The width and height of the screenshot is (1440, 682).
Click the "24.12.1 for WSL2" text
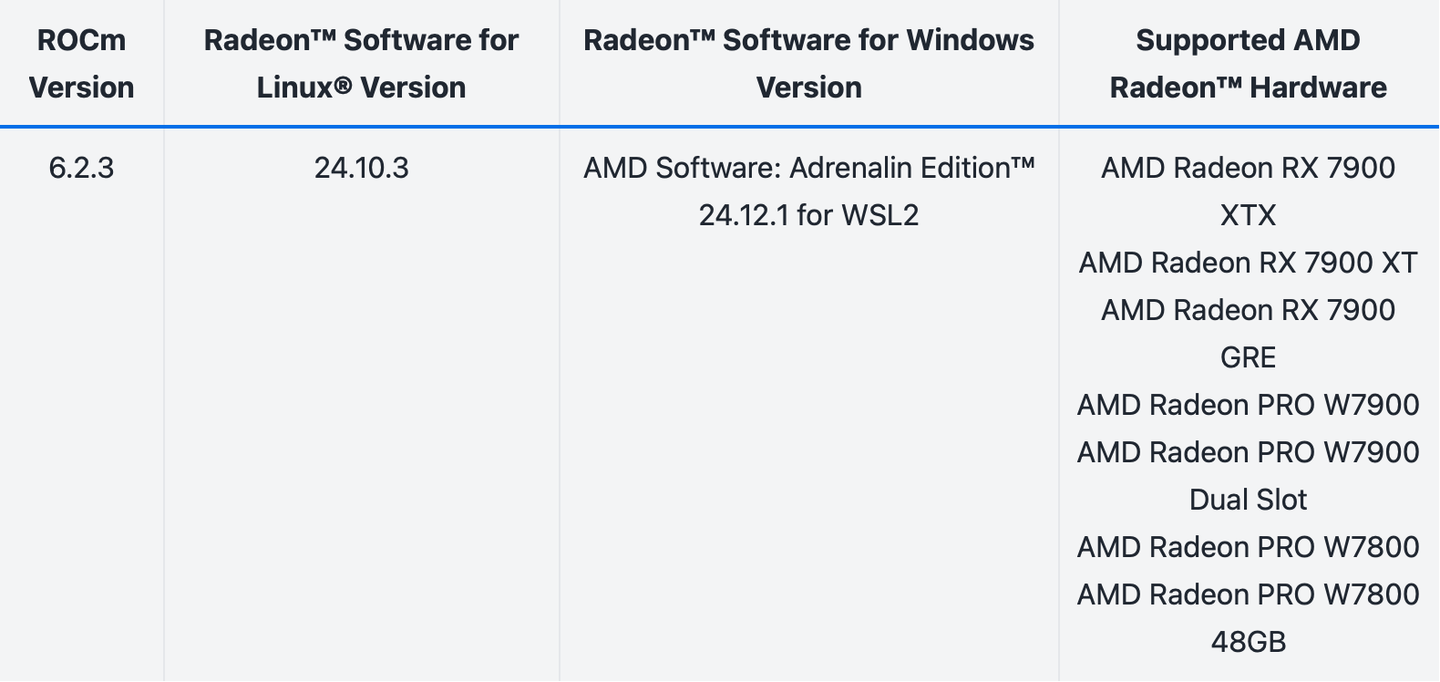pyautogui.click(x=808, y=215)
